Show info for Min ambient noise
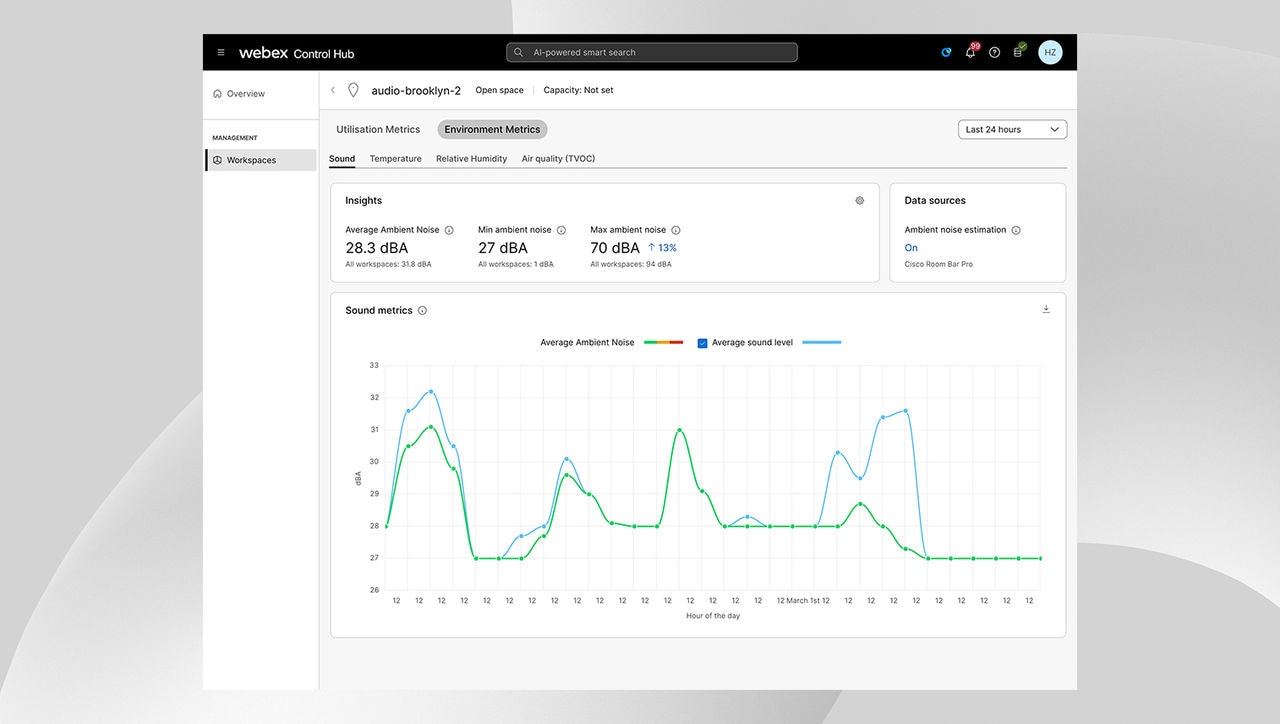The width and height of the screenshot is (1280, 724). [x=561, y=230]
